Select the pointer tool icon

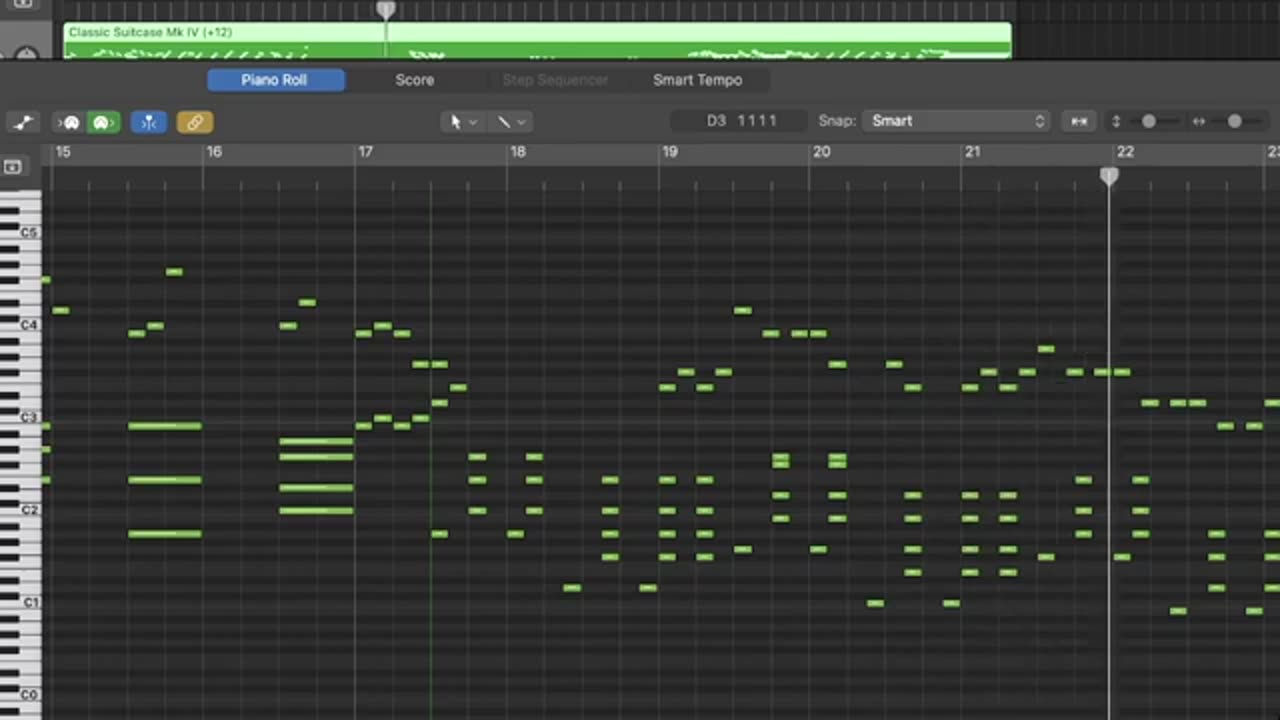click(456, 121)
